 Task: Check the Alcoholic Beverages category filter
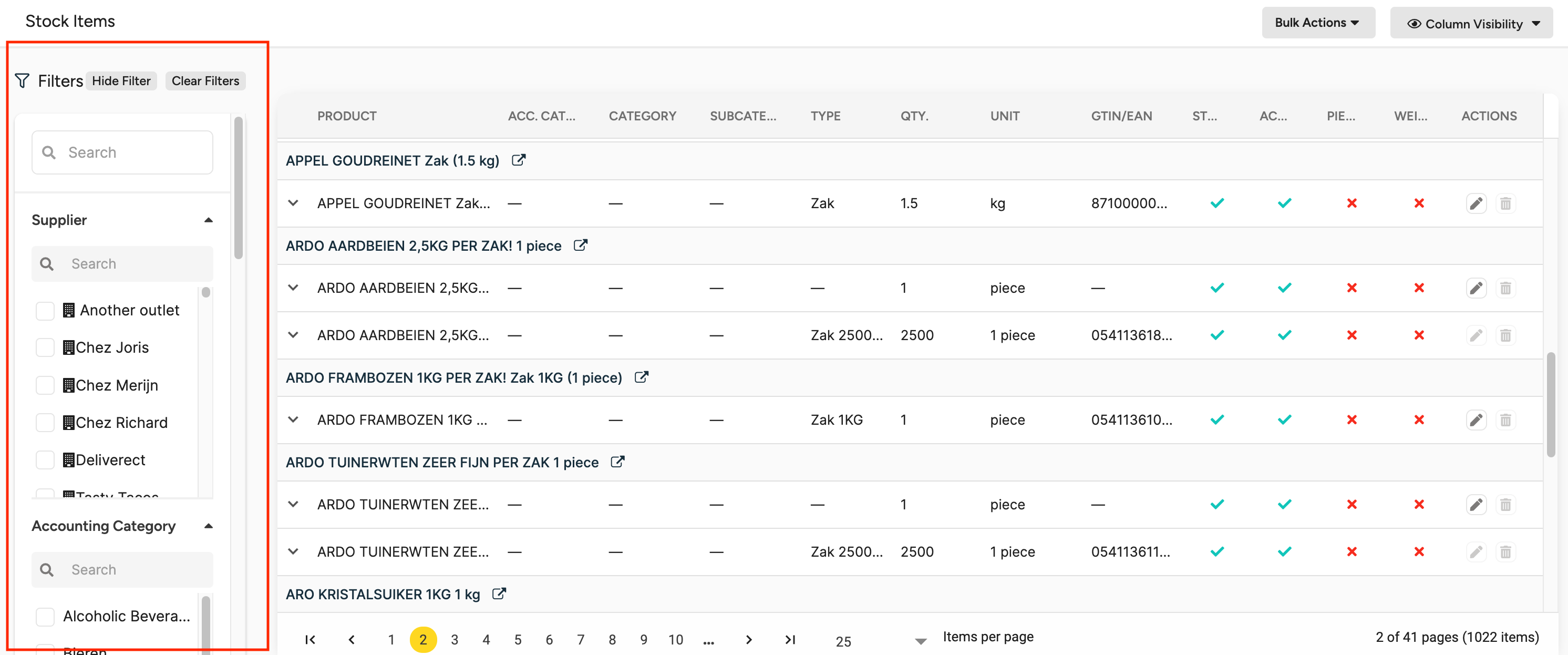45,617
